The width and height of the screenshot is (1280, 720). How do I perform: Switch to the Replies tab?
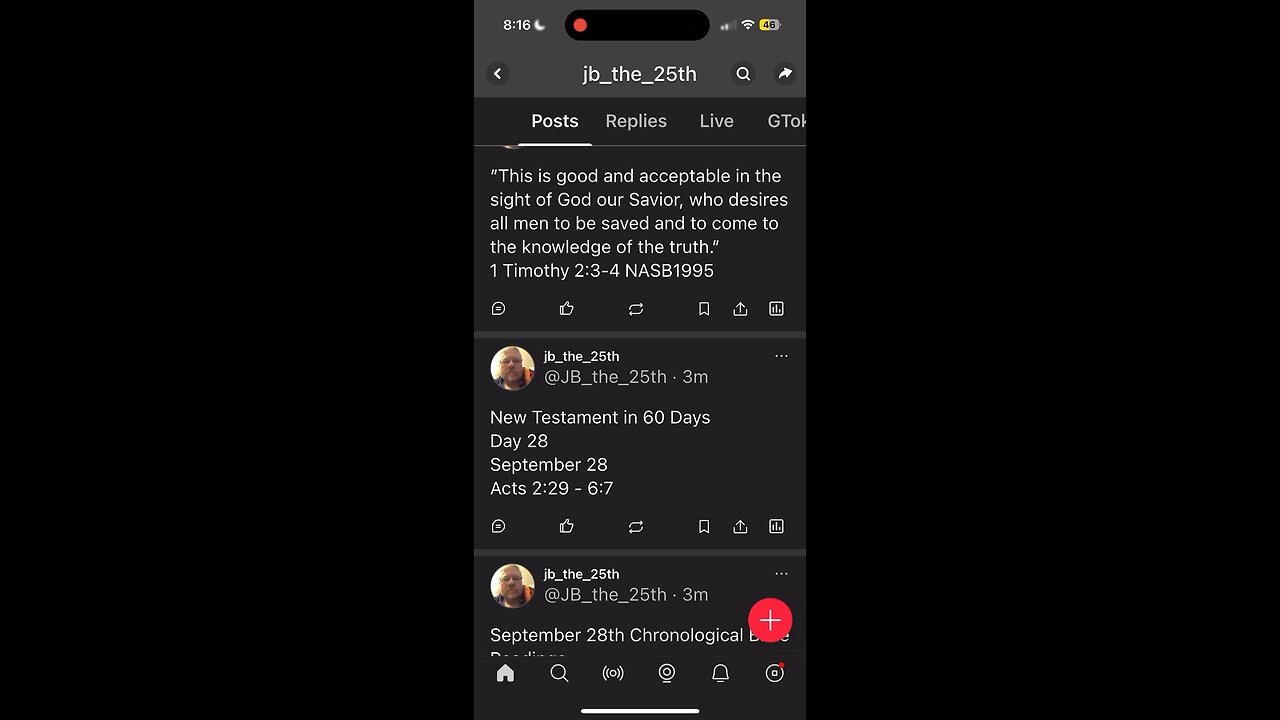pos(636,121)
